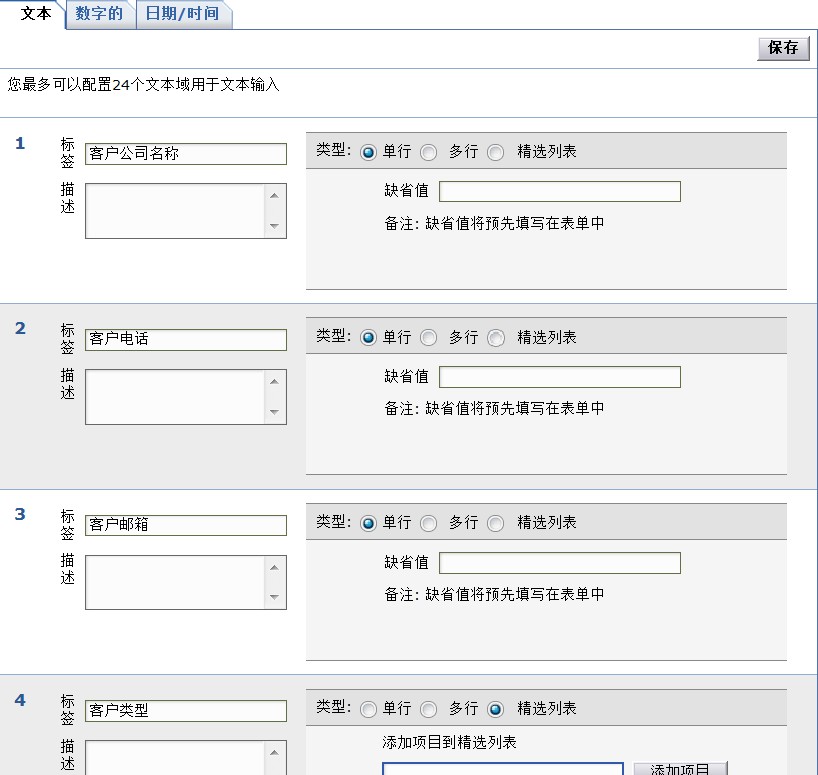This screenshot has width=818, height=775.
Task: Click the 标签 input containing 客户邮箱
Action: click(x=185, y=525)
